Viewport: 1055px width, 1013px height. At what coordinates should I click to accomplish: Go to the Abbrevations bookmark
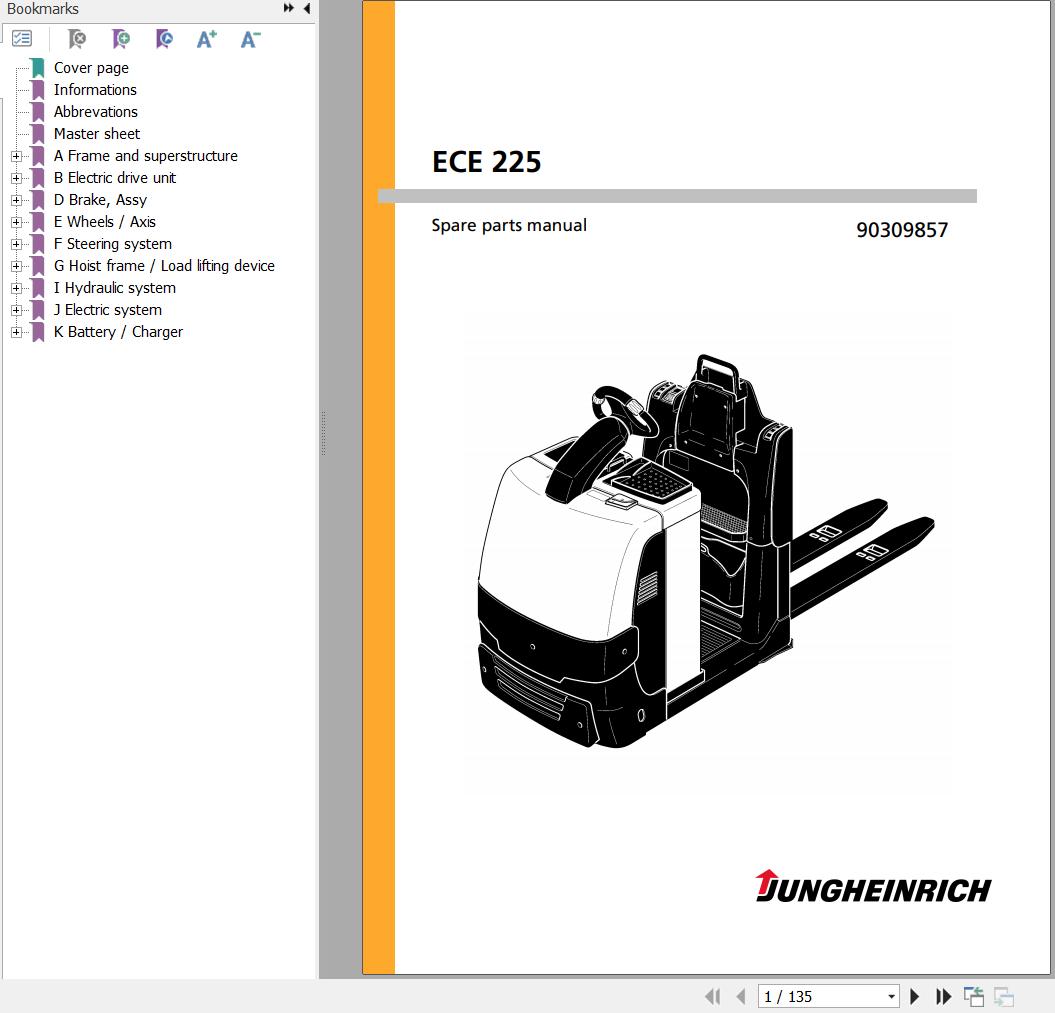pyautogui.click(x=95, y=112)
